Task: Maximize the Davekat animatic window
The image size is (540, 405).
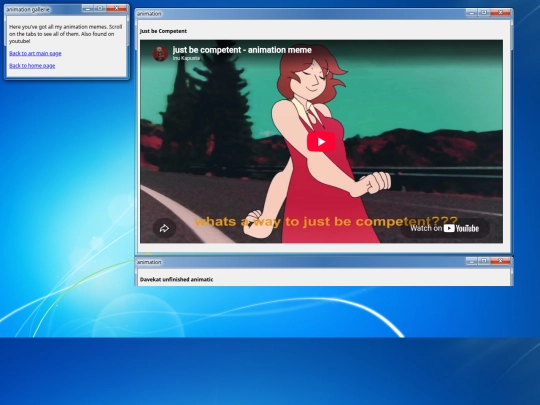Action: (484, 261)
